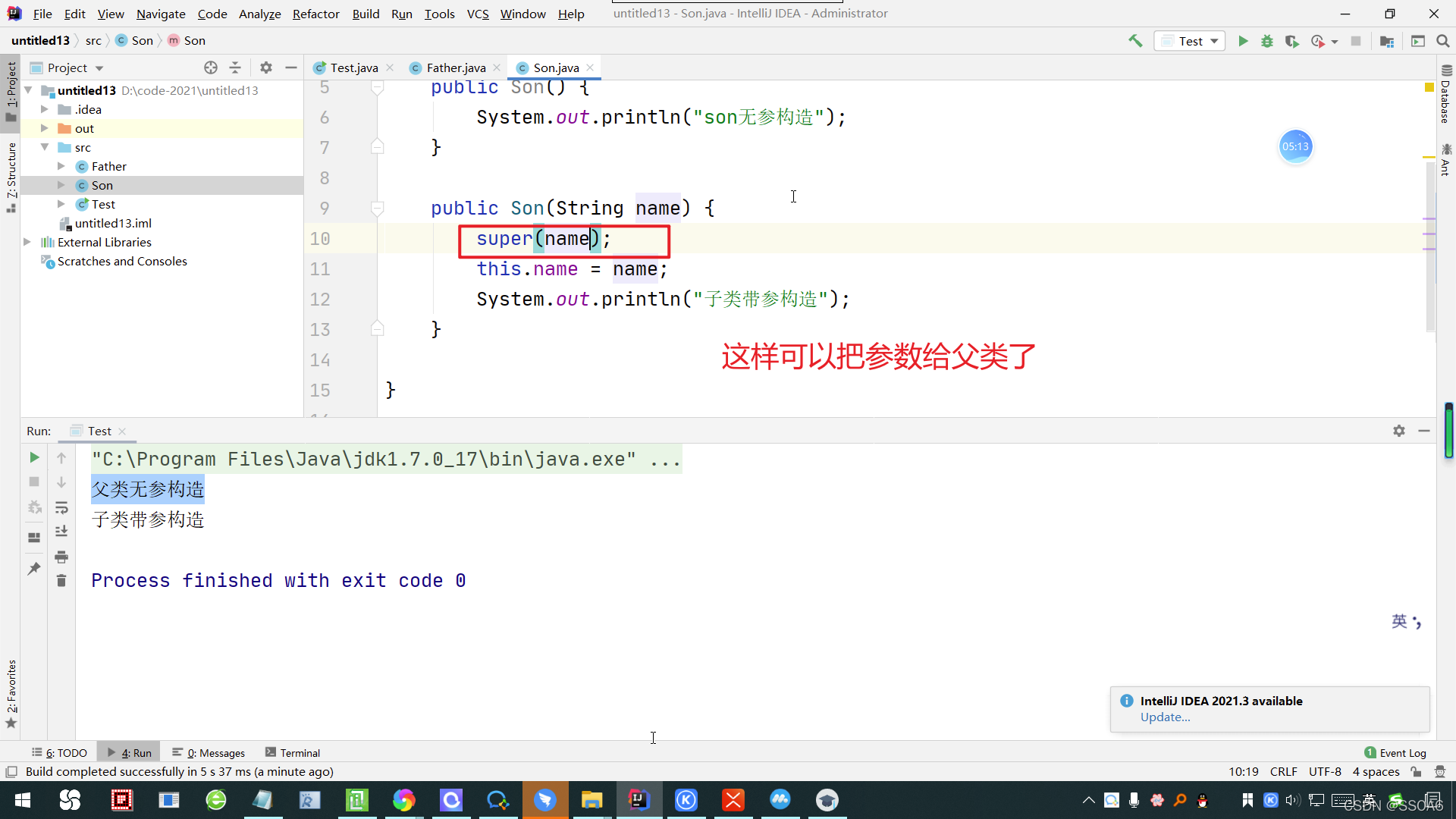Screen dimensions: 1456x819
Task: Expand the out directory in project tree
Action: pyautogui.click(x=45, y=128)
